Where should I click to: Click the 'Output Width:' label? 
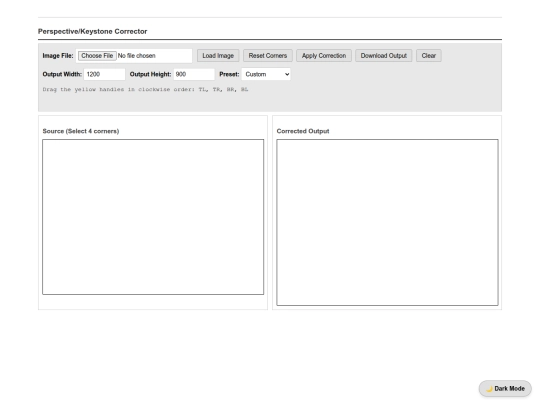[x=62, y=74]
